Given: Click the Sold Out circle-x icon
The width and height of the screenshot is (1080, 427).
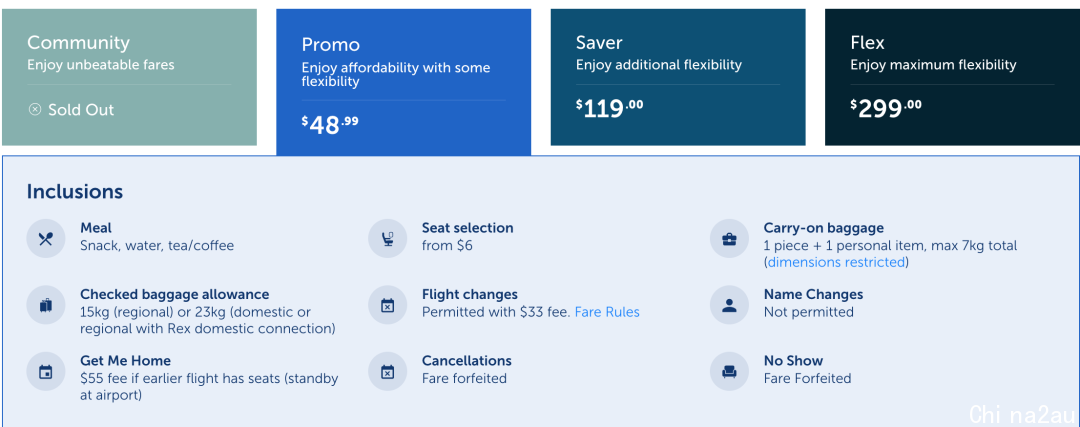Looking at the screenshot, I should pyautogui.click(x=34, y=110).
